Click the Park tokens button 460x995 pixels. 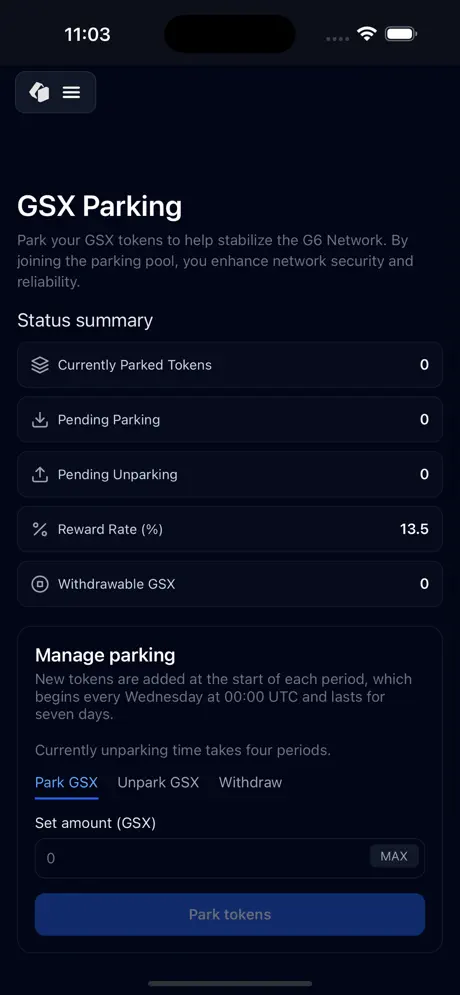coord(230,914)
